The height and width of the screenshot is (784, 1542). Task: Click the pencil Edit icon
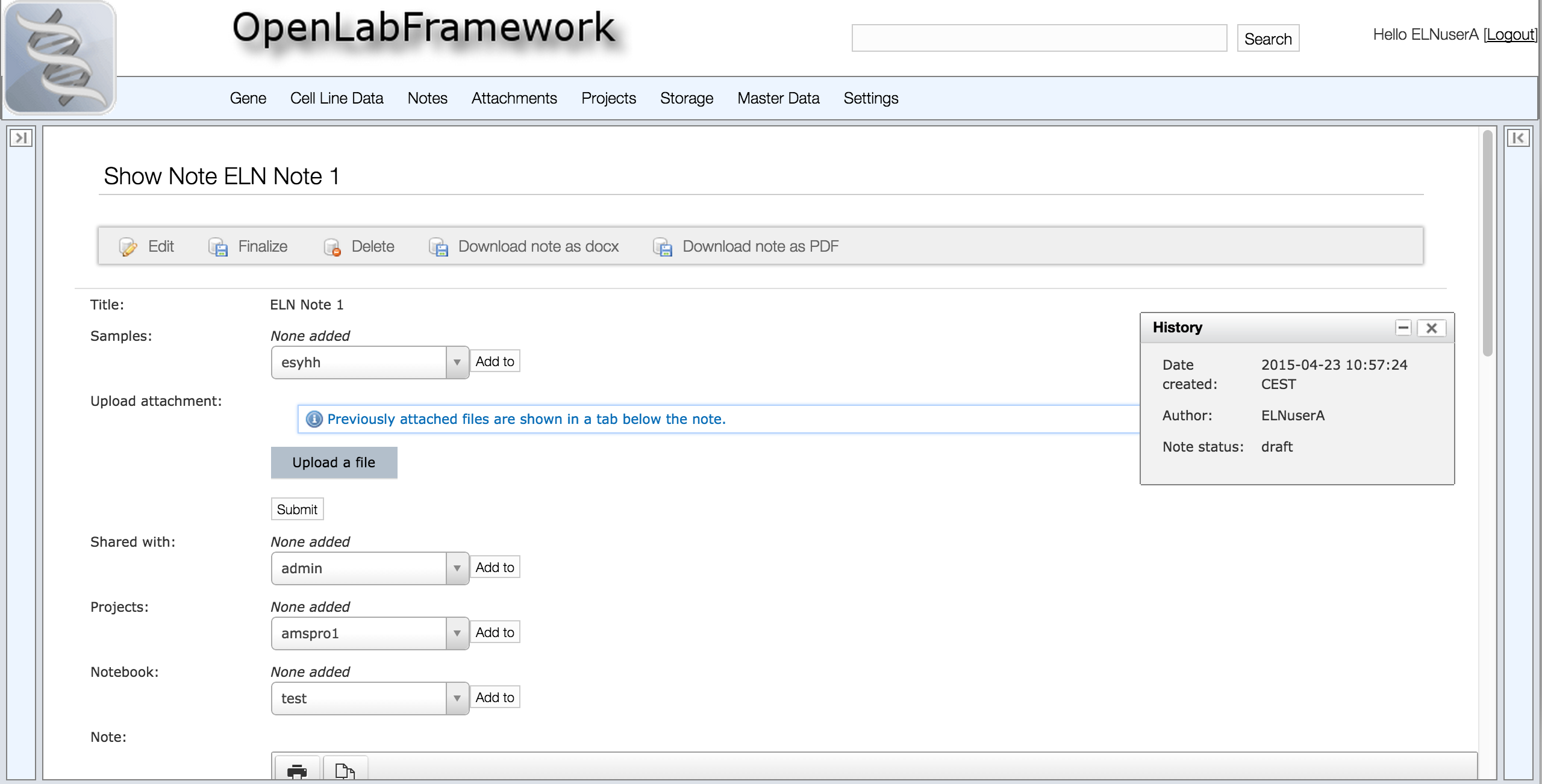click(128, 247)
